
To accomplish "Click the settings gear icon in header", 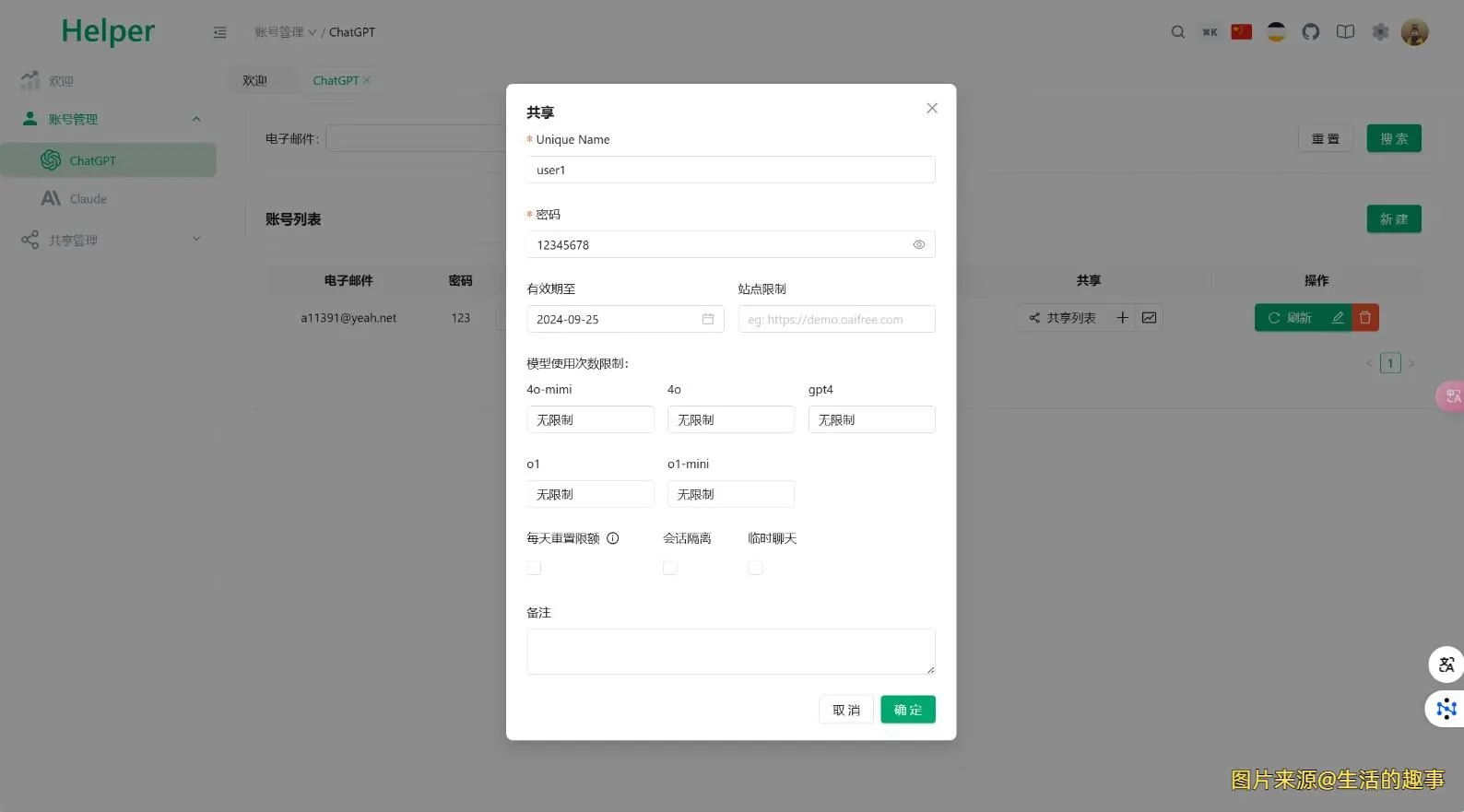I will (1380, 32).
